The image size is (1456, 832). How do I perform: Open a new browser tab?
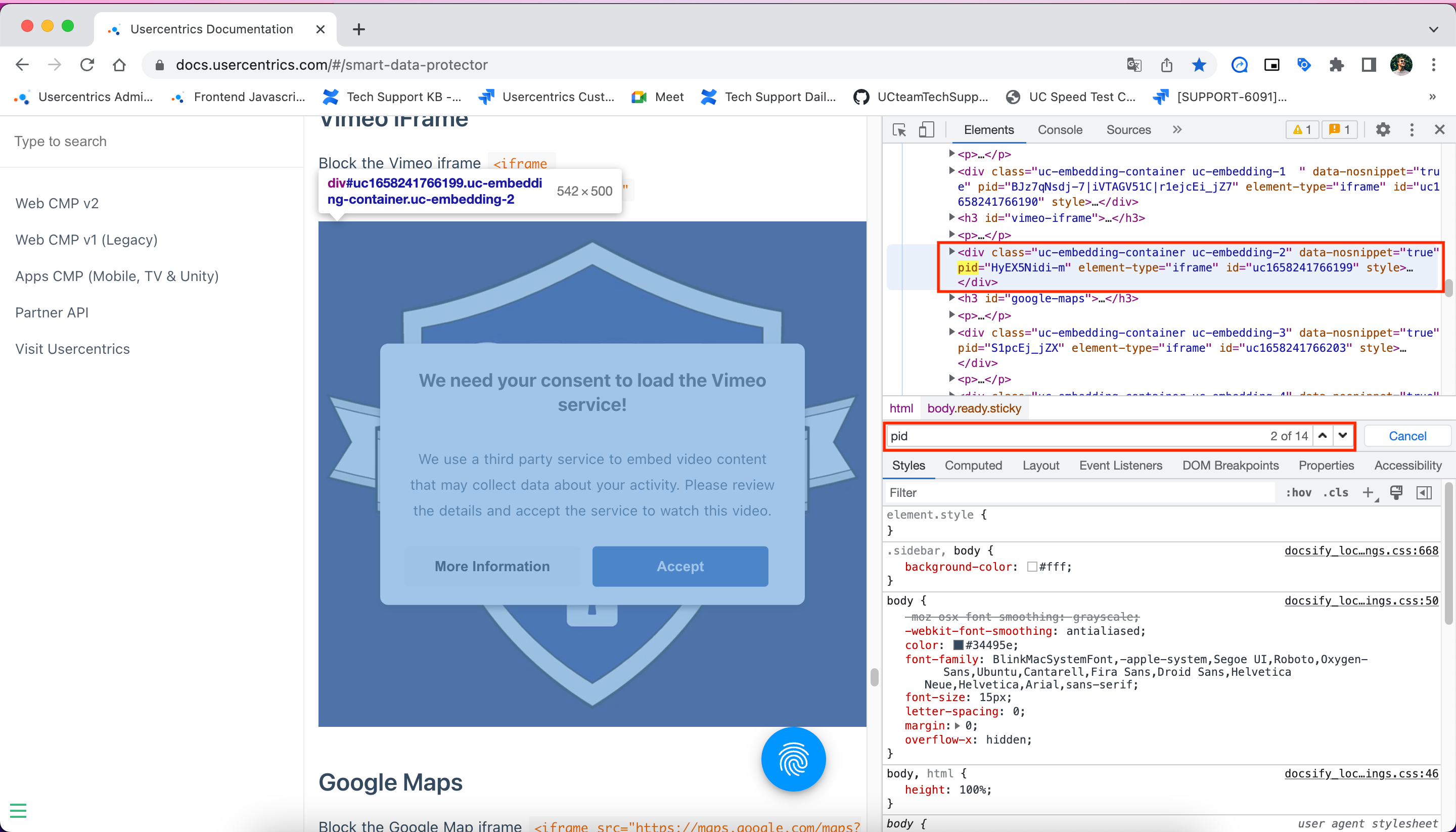(359, 29)
